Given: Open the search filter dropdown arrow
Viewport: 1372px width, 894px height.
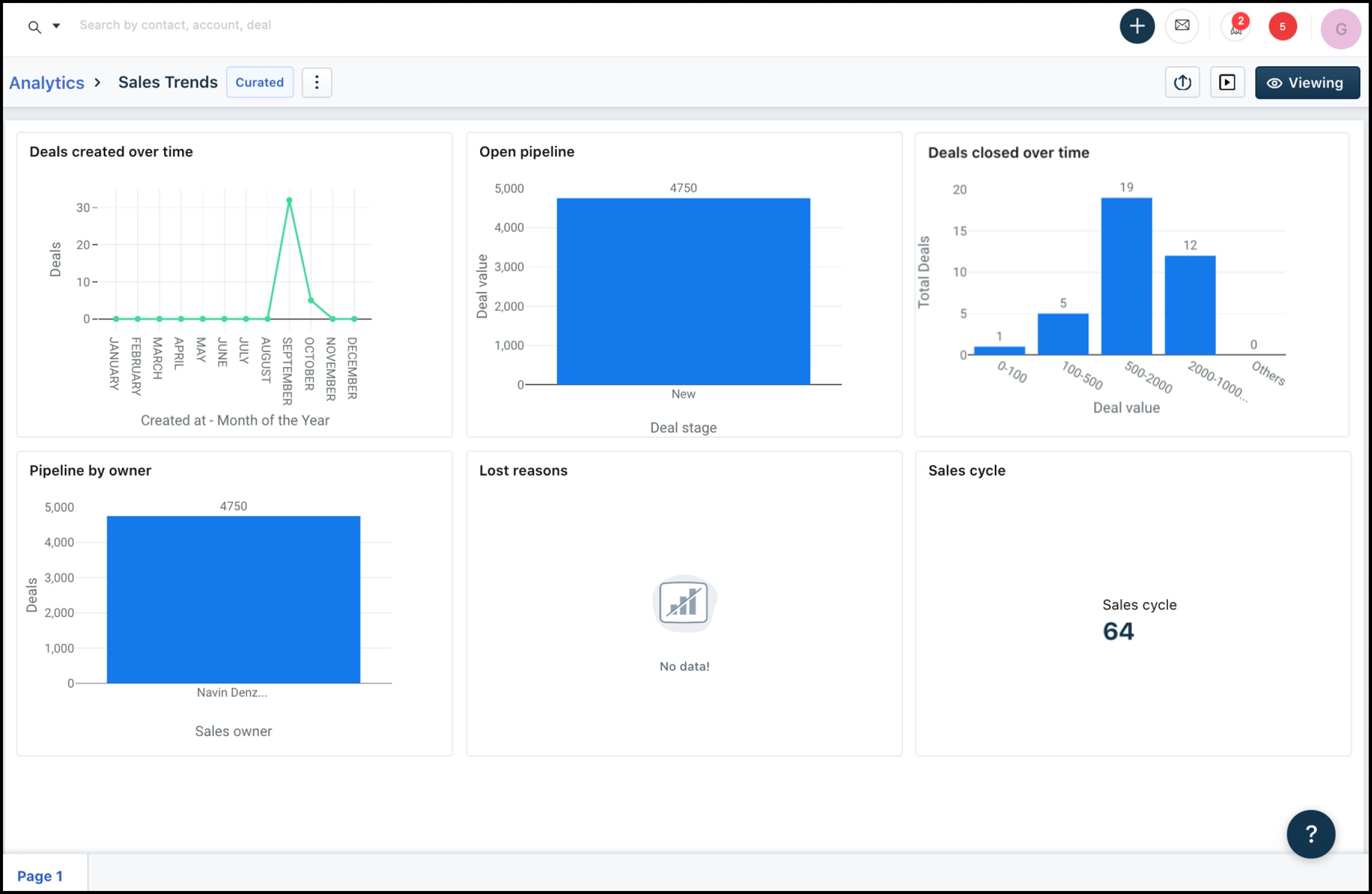Looking at the screenshot, I should click(x=57, y=26).
